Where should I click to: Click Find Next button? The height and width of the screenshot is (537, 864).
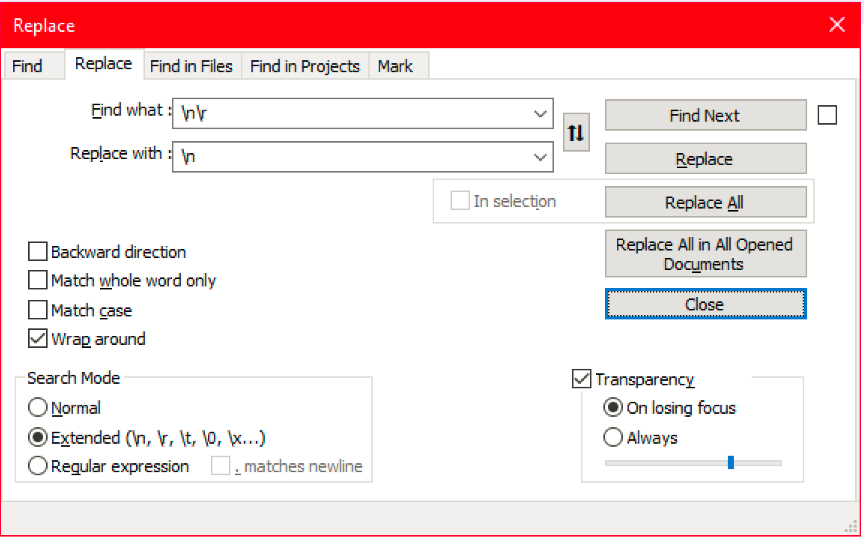coord(705,115)
